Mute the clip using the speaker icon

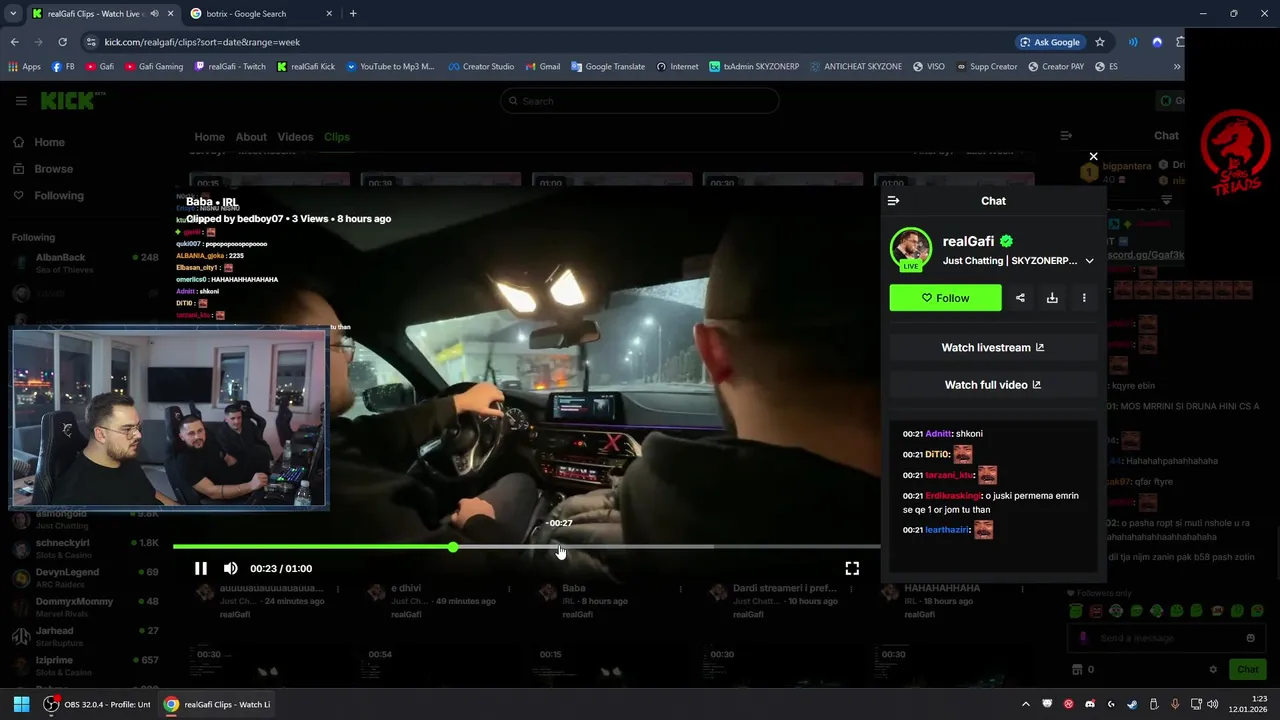coord(231,568)
